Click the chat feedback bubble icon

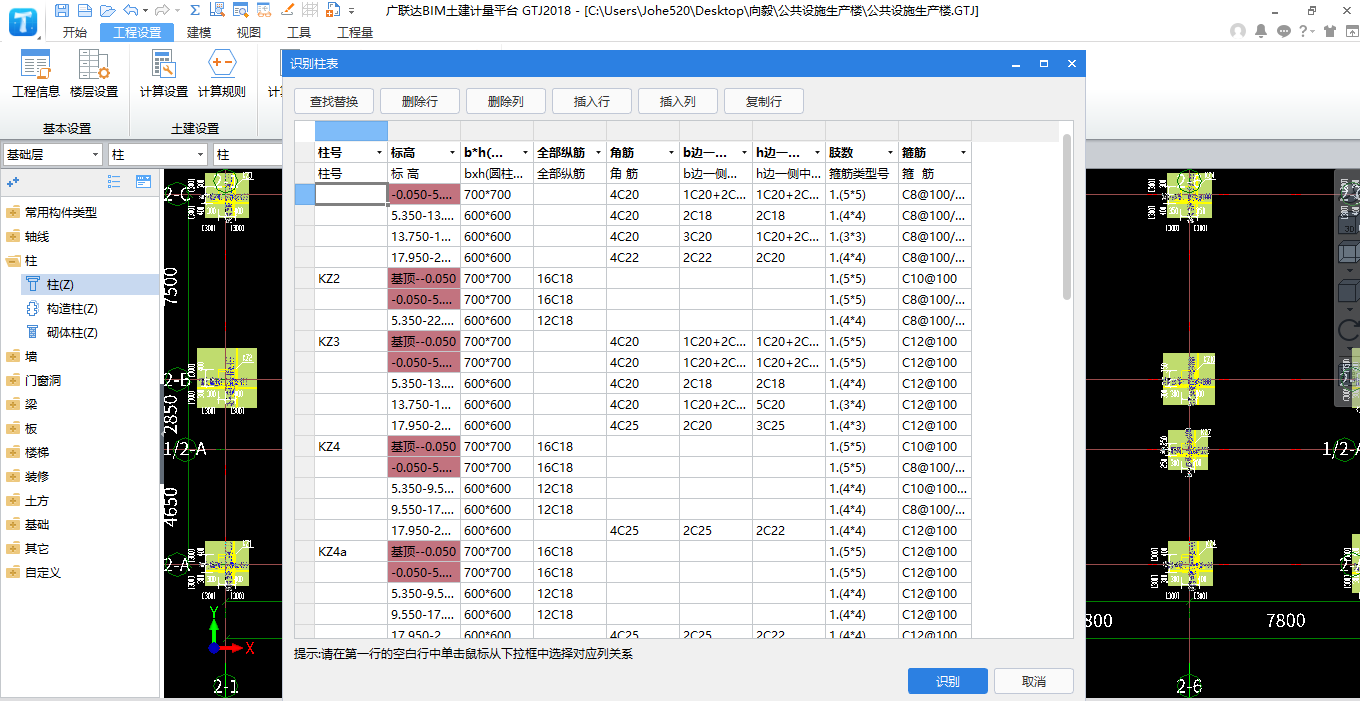tap(1284, 31)
